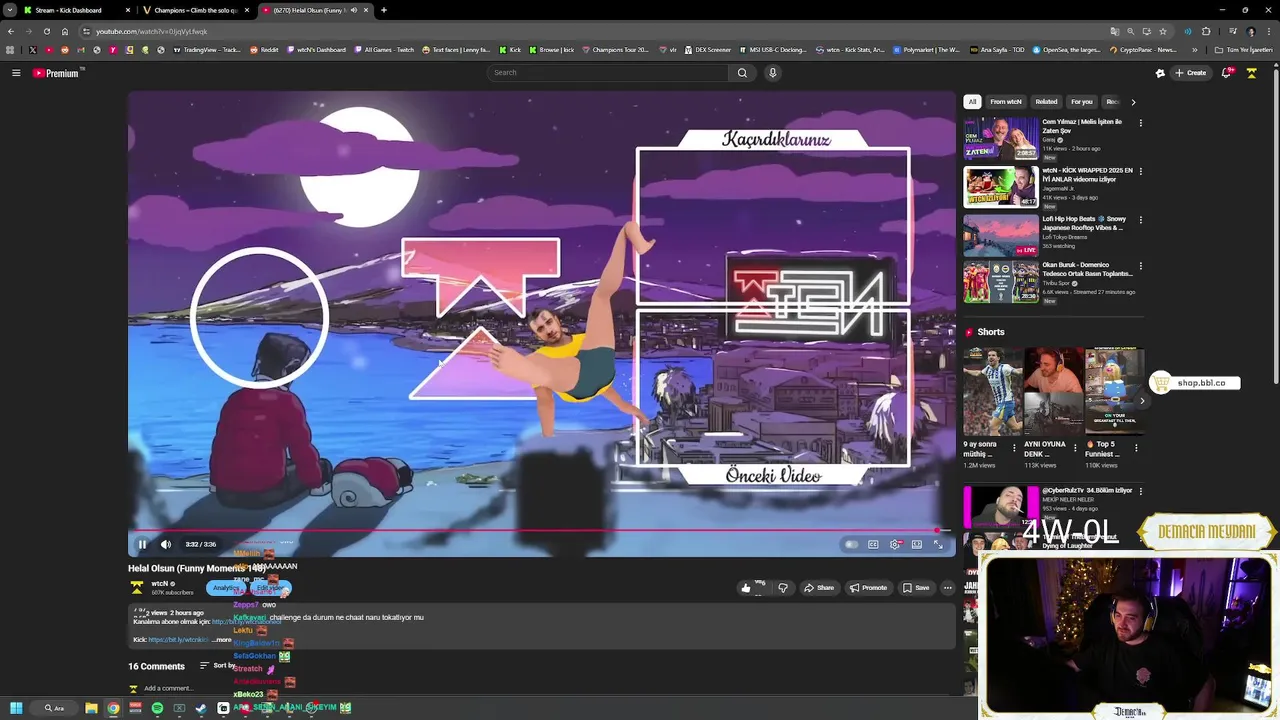1280x720 pixels.
Task: Open account avatar menu top right
Action: click(x=1251, y=73)
